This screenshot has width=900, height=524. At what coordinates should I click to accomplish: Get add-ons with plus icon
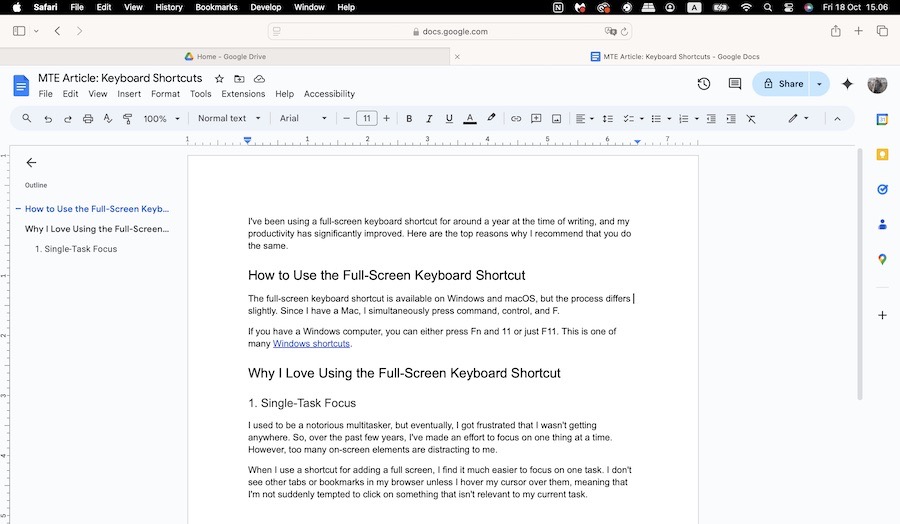[x=882, y=315]
